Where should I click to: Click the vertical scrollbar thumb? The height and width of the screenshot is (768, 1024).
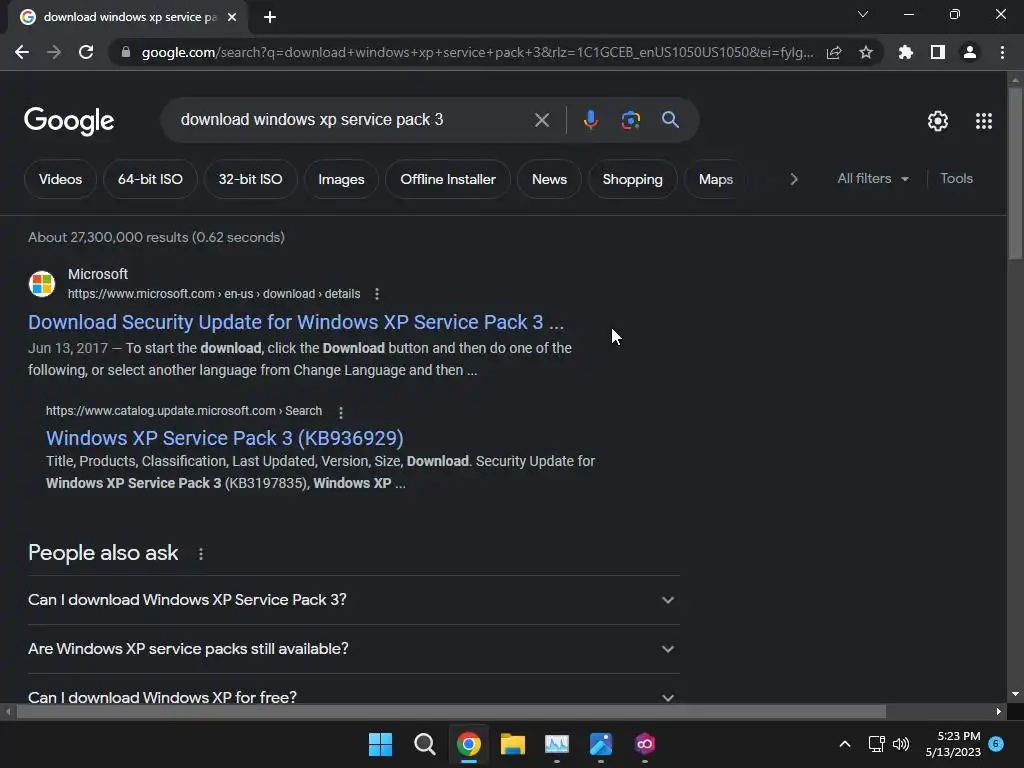click(1015, 173)
